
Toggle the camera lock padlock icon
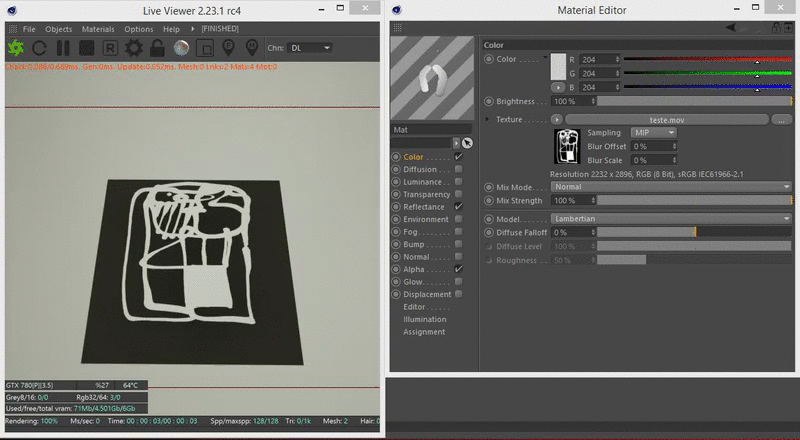(157, 48)
